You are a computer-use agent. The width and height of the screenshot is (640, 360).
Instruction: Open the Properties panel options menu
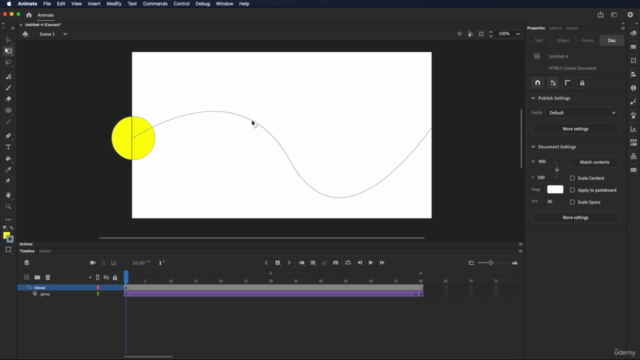(623, 28)
